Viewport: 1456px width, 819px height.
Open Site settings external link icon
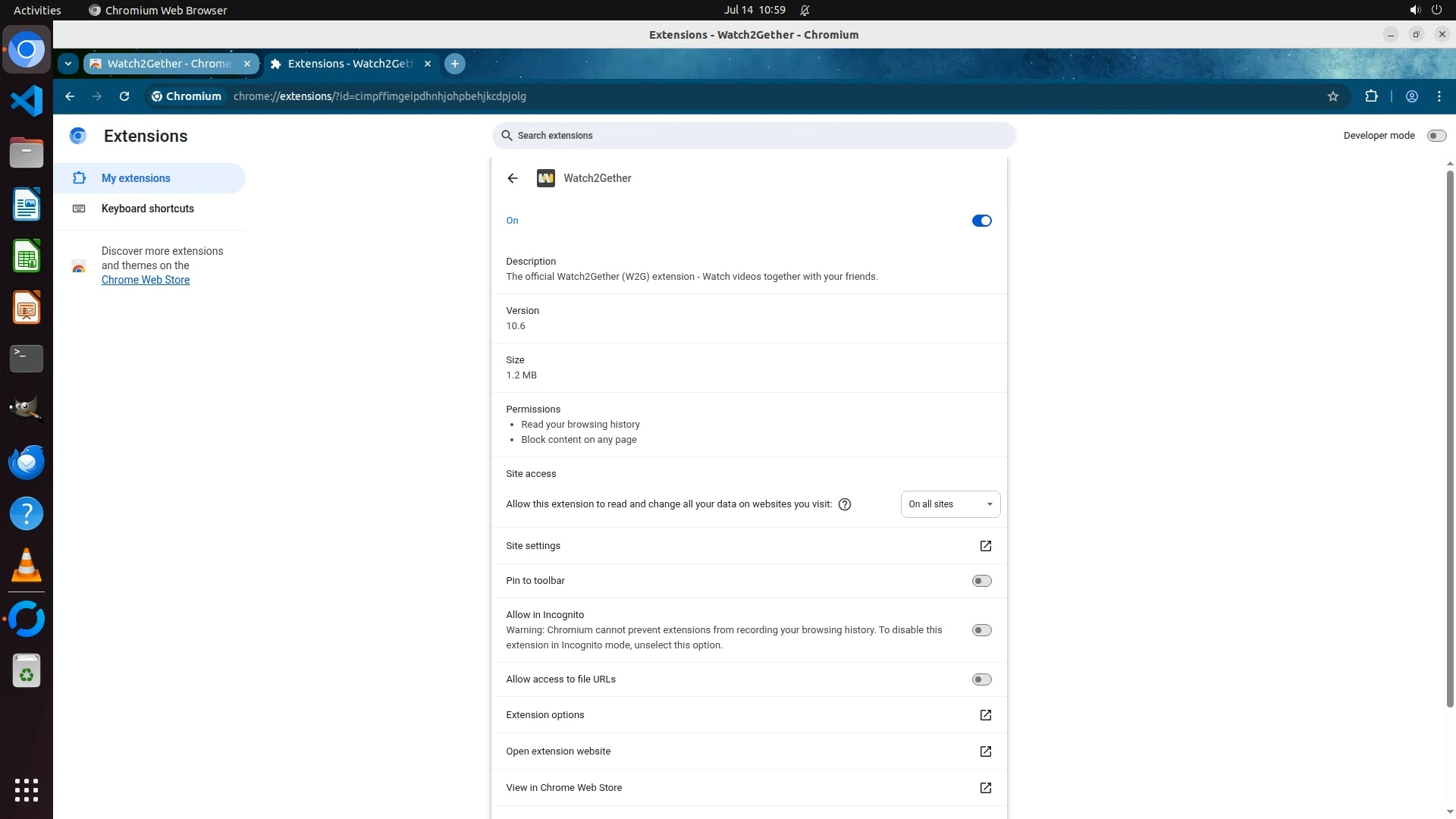(x=985, y=546)
